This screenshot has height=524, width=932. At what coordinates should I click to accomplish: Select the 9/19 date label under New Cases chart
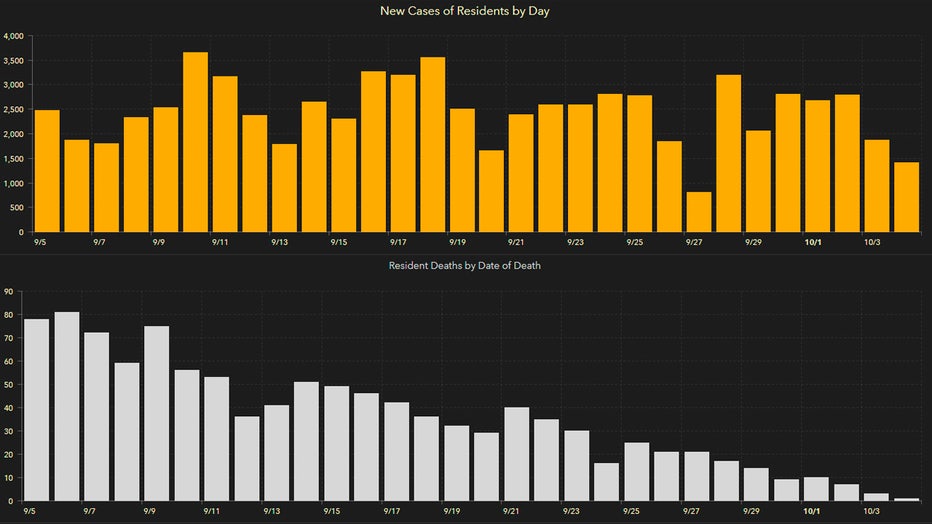click(458, 242)
